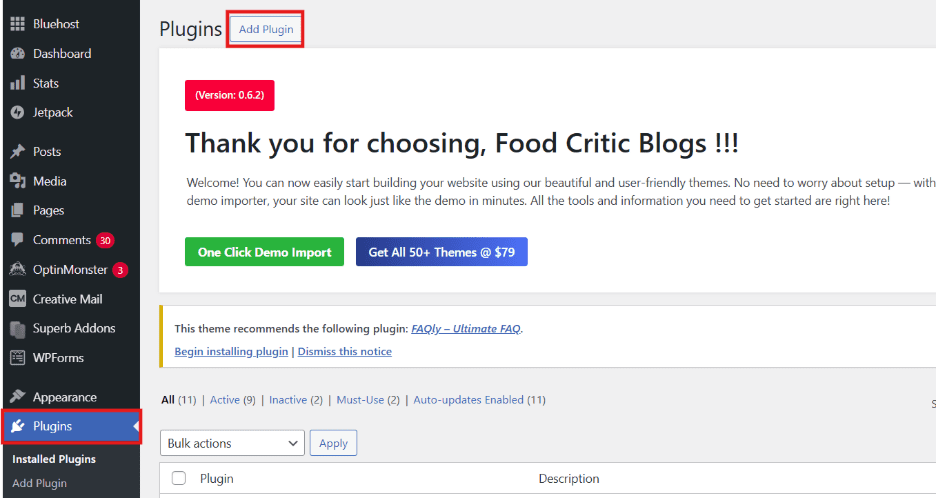Open Installed Plugins submenu item
This screenshot has height=498, width=936.
(x=54, y=459)
